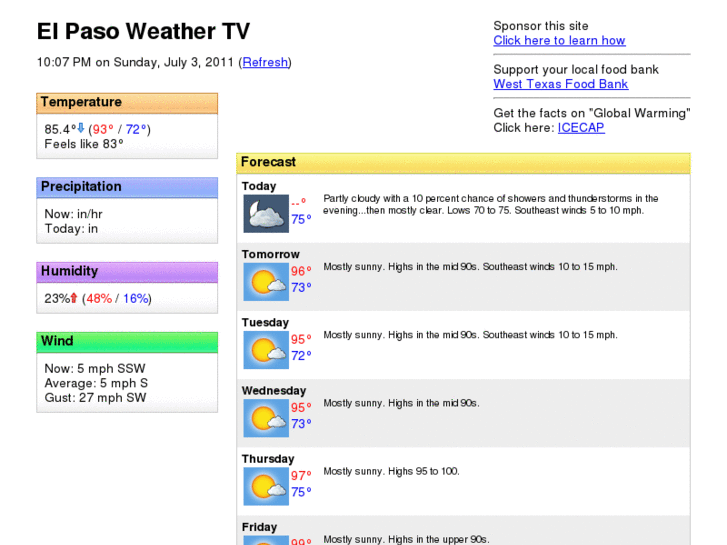Screen dimensions: 727x545
Task: Click 'Now: 5 mph SSW' wind reading
Action: 95,368
